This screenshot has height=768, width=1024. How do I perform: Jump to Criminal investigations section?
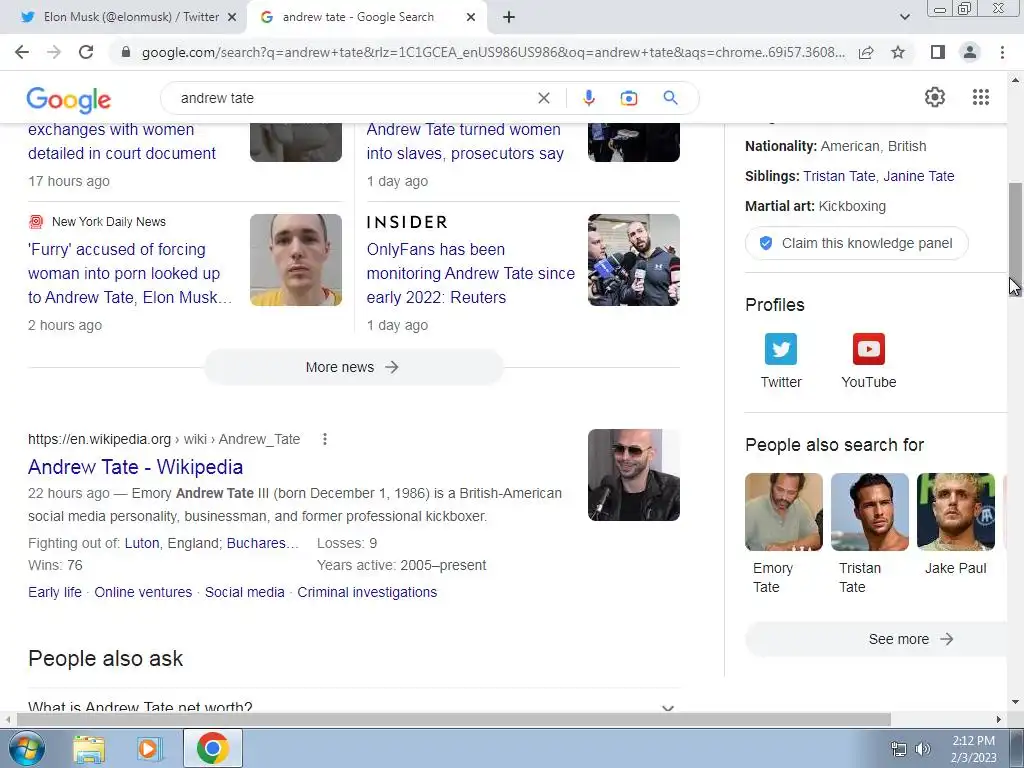click(x=367, y=592)
